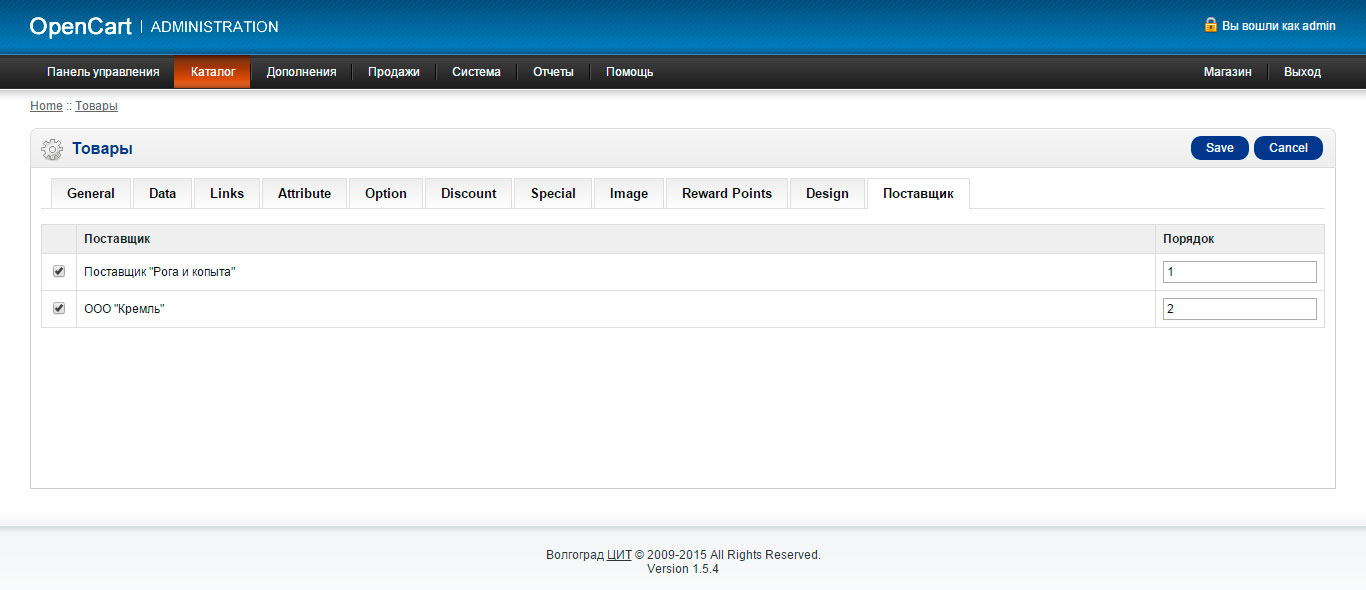Viewport: 1366px width, 590px height.
Task: Click the OpenCart logo
Action: tap(80, 27)
